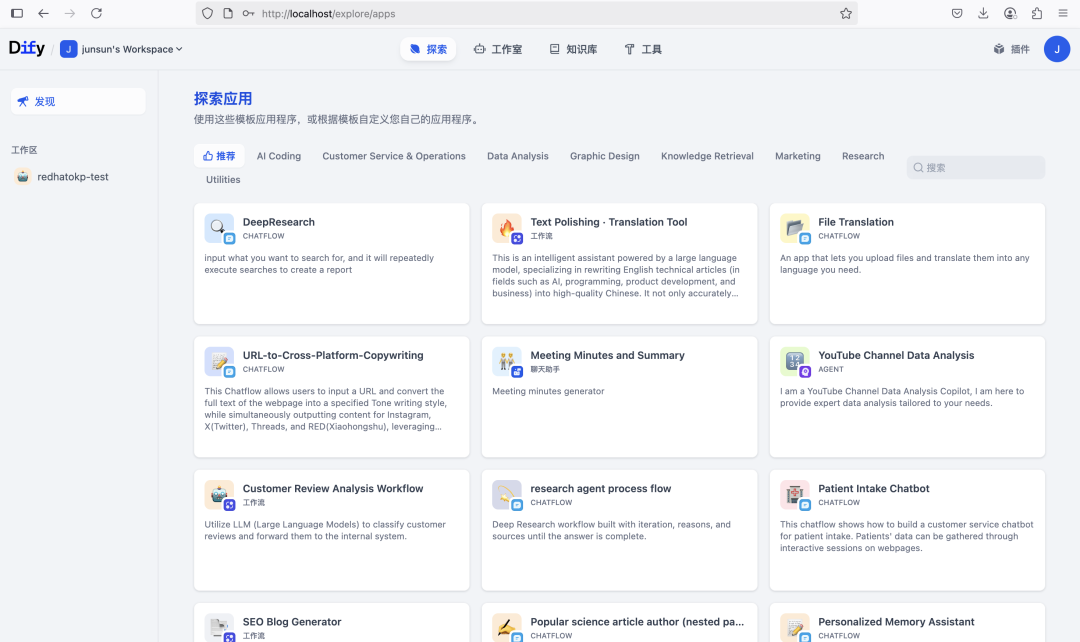Click the Text Polishing flame app icon
This screenshot has width=1080, height=642.
point(507,228)
